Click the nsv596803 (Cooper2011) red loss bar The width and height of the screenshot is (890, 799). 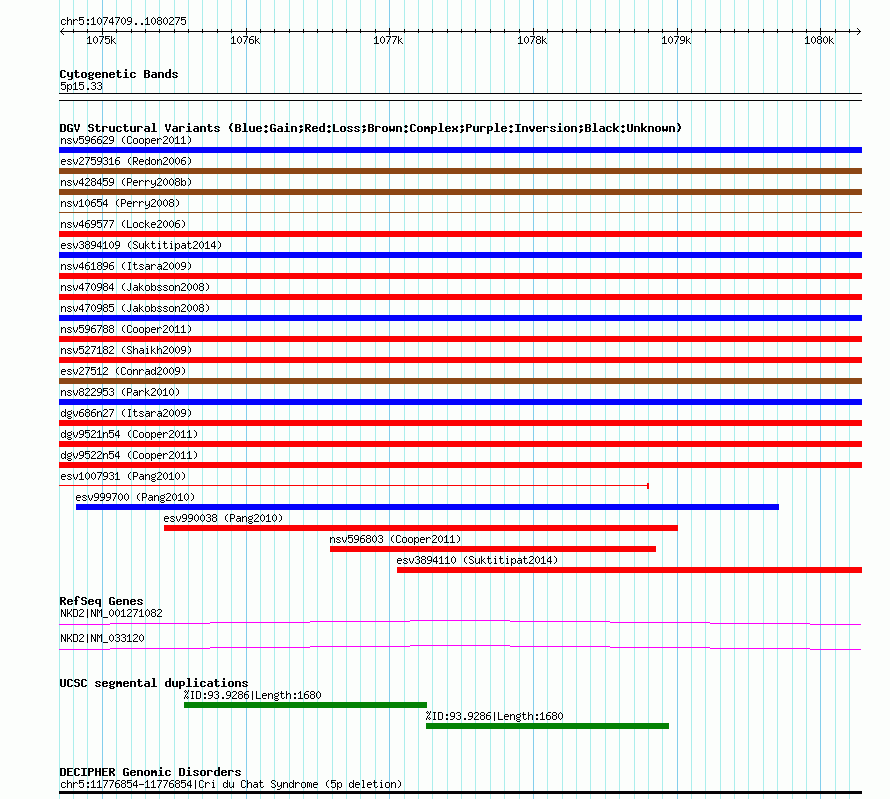[493, 549]
